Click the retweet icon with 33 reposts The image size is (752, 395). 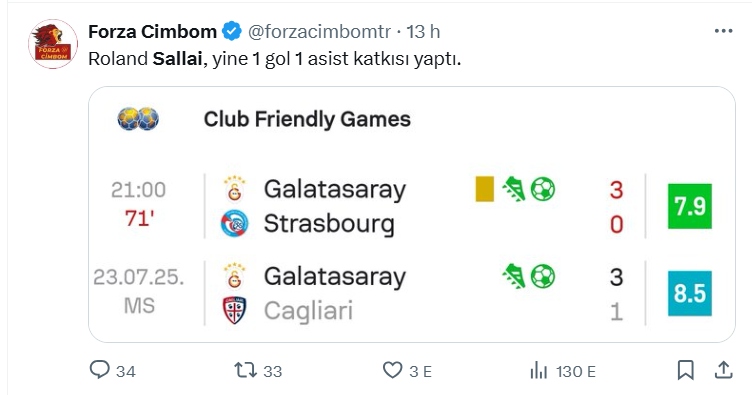pos(246,371)
